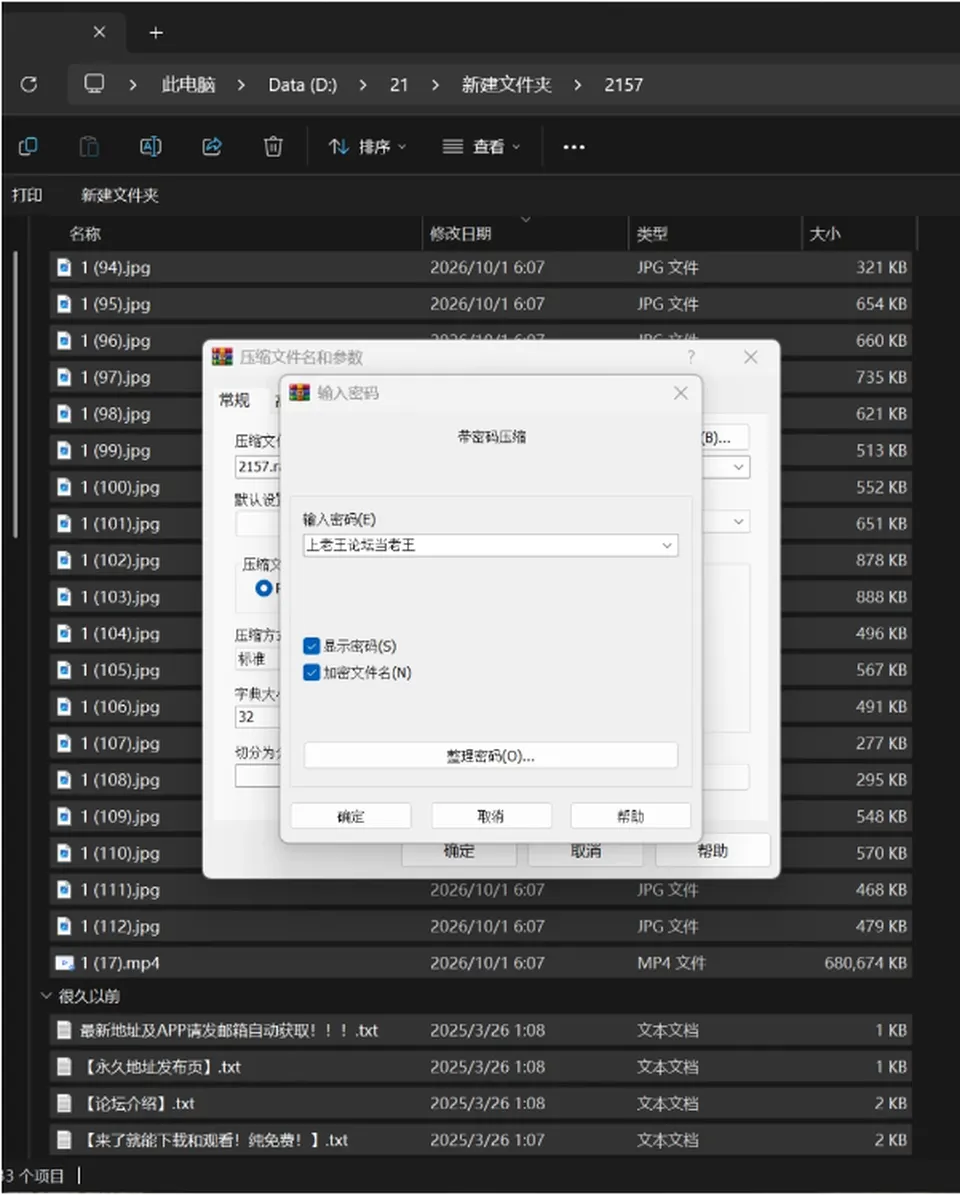Go to 此电脑 in the address bar
The width and height of the screenshot is (960, 1195).
(x=188, y=84)
